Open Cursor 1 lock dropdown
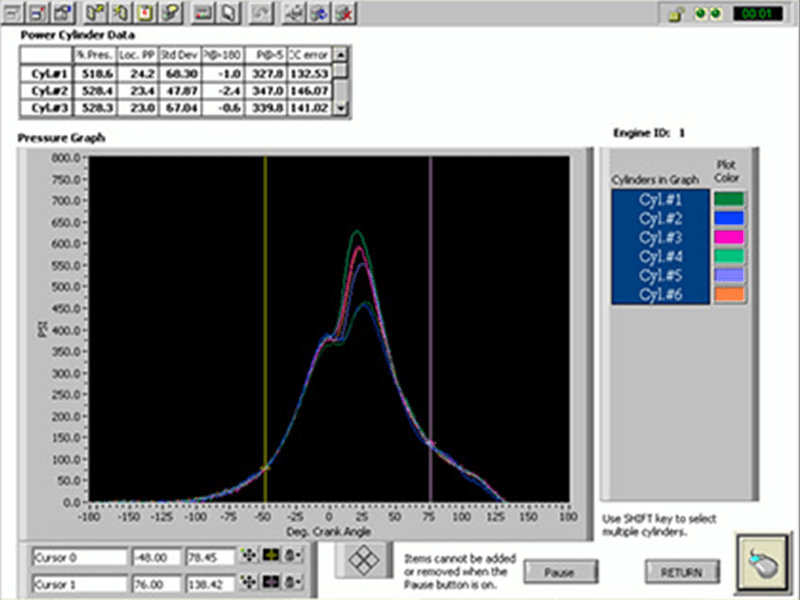The height and width of the screenshot is (600, 800). coord(292,581)
